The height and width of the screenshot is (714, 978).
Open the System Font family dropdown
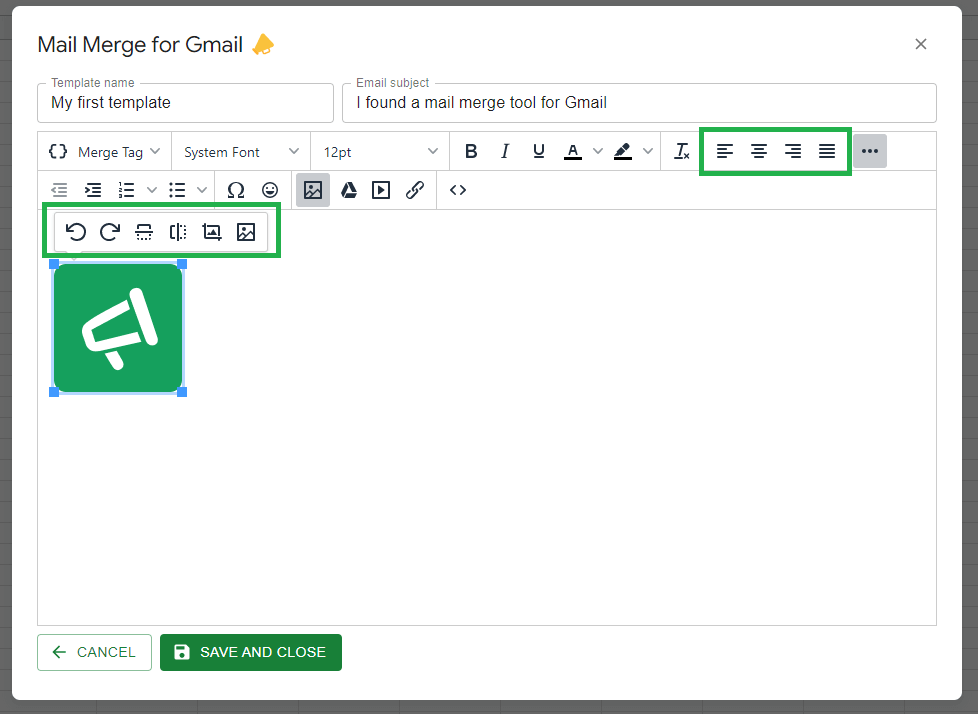(x=241, y=152)
